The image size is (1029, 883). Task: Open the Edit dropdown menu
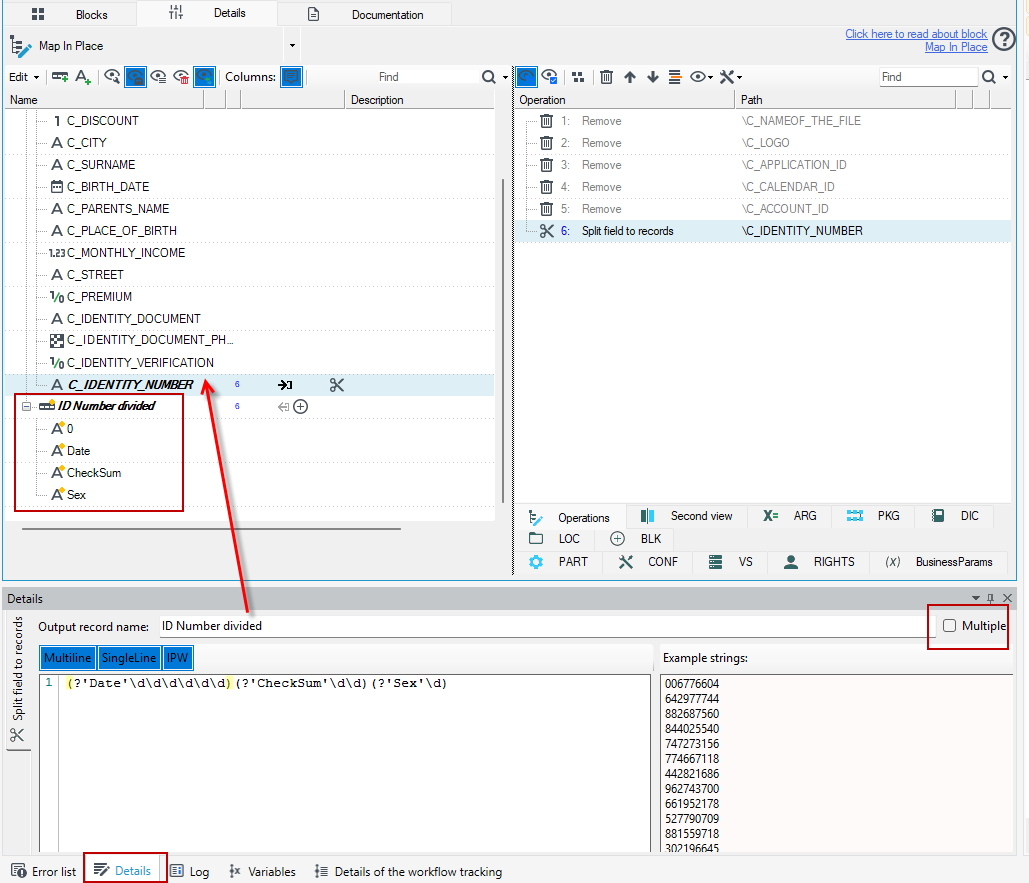pyautogui.click(x=24, y=77)
